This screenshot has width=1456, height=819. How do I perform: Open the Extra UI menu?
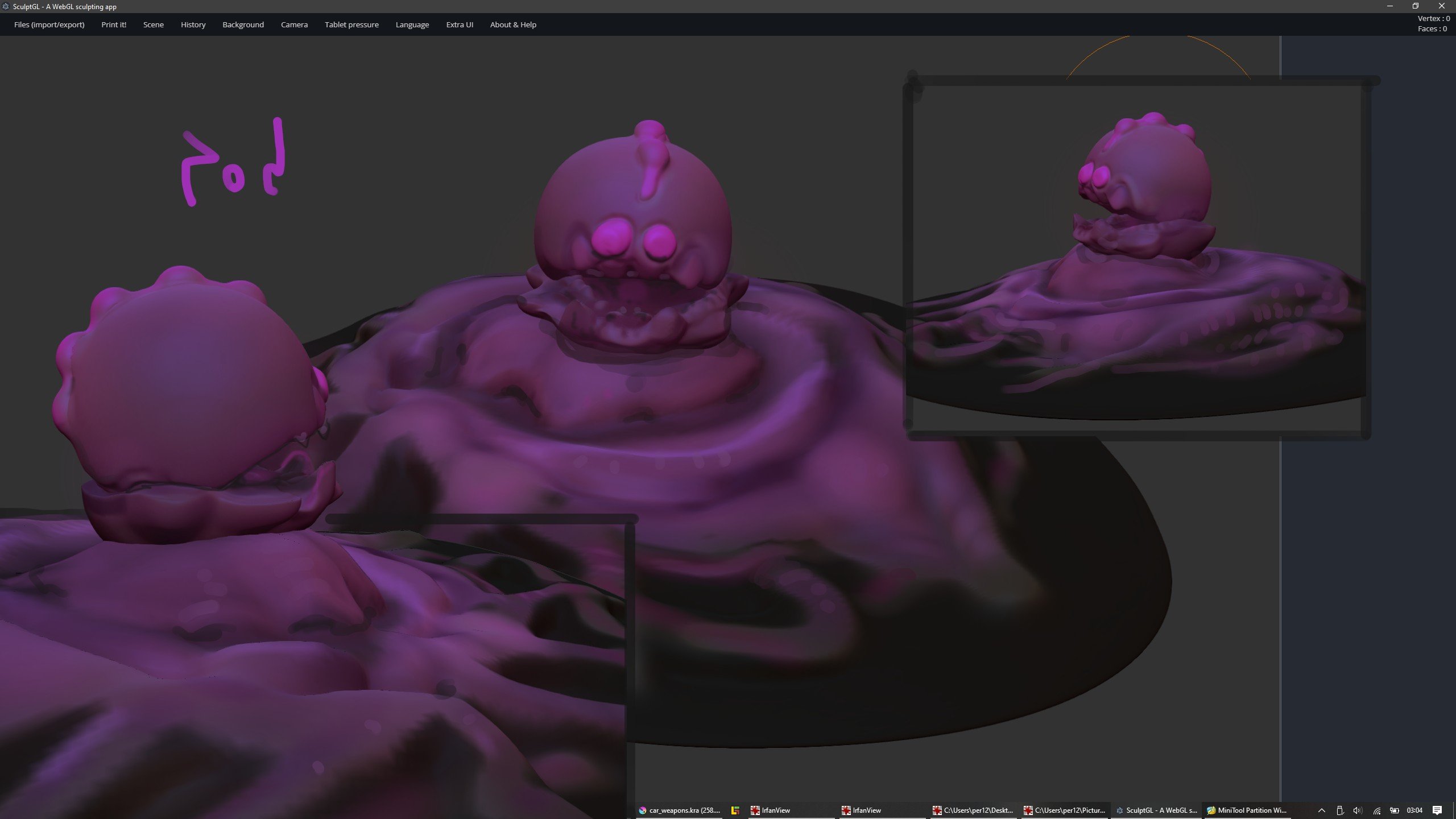(x=460, y=24)
